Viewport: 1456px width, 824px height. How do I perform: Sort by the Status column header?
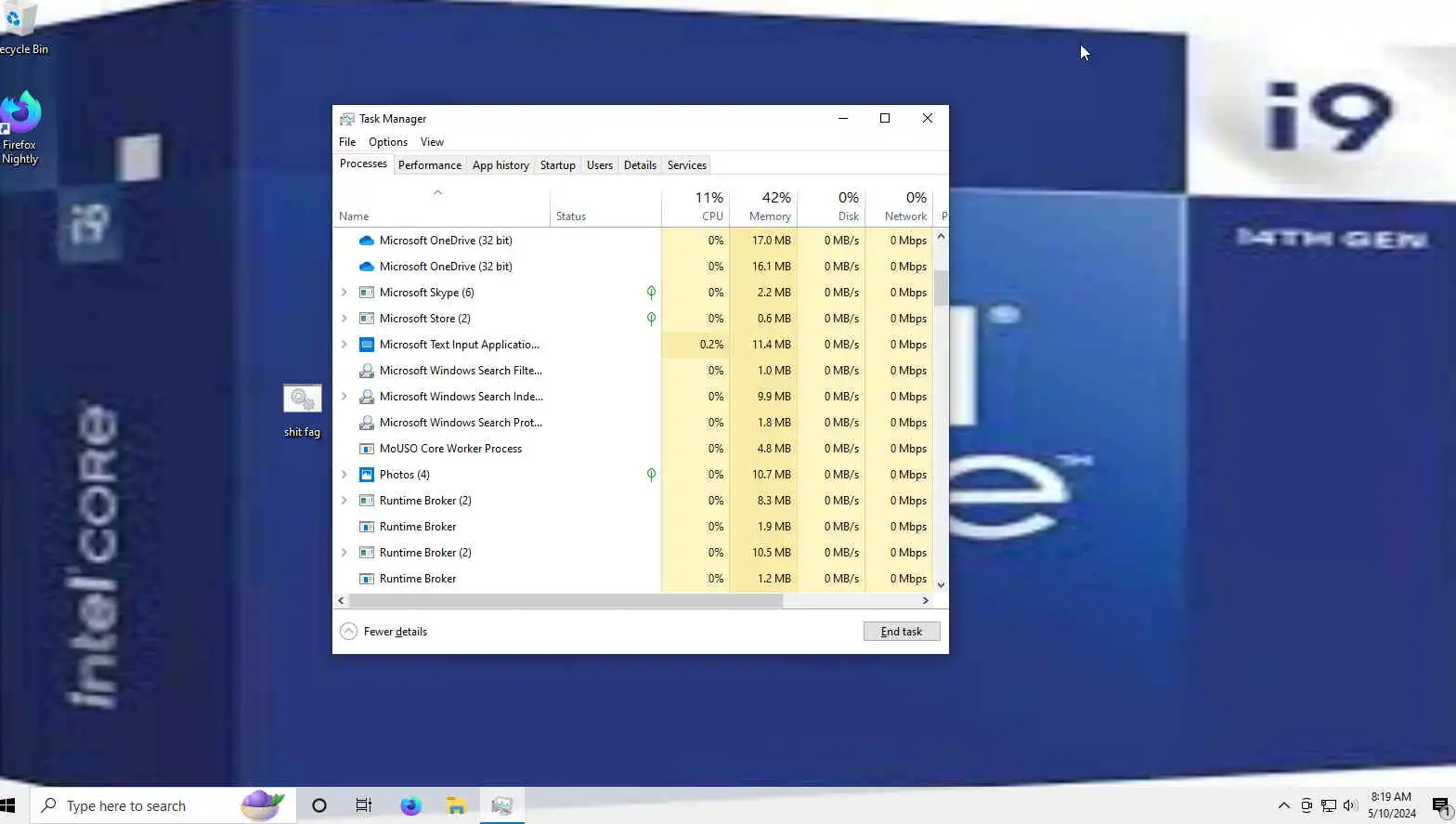tap(605, 206)
